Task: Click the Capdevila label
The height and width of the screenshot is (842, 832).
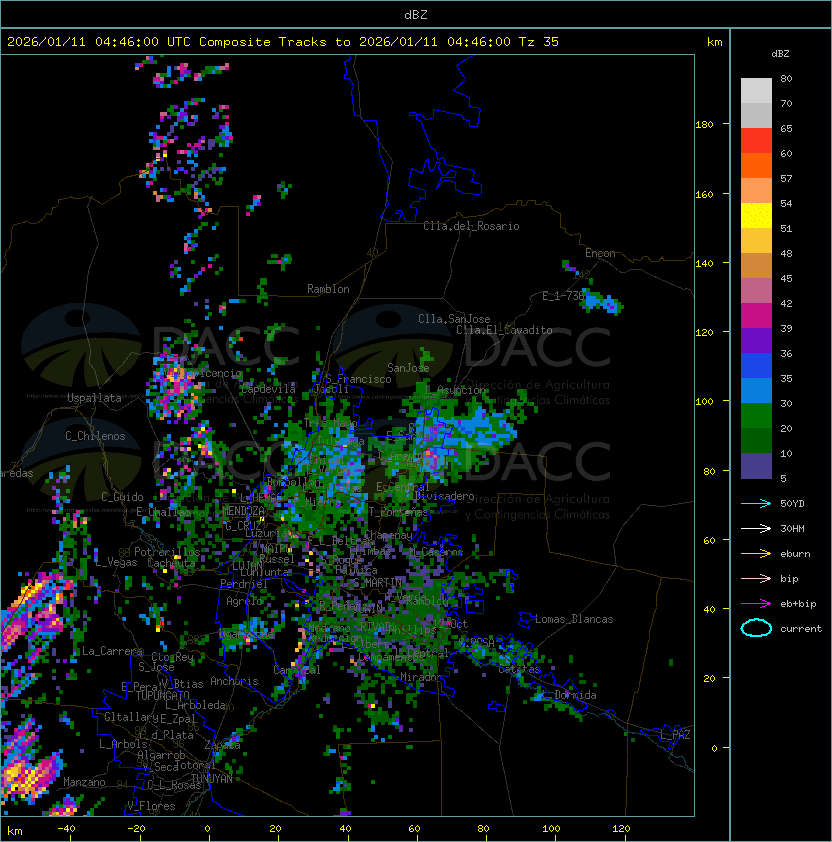Action: pyautogui.click(x=269, y=389)
